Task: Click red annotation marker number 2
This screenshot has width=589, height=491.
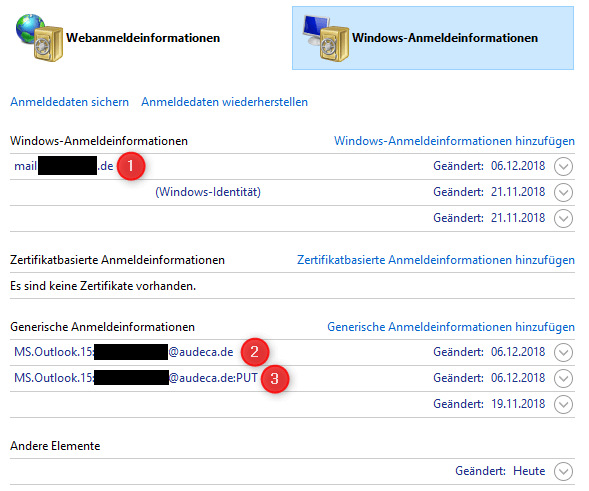Action: [255, 352]
